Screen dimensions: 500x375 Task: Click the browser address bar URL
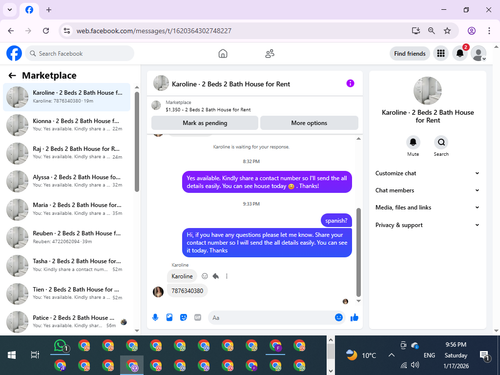pyautogui.click(x=154, y=31)
